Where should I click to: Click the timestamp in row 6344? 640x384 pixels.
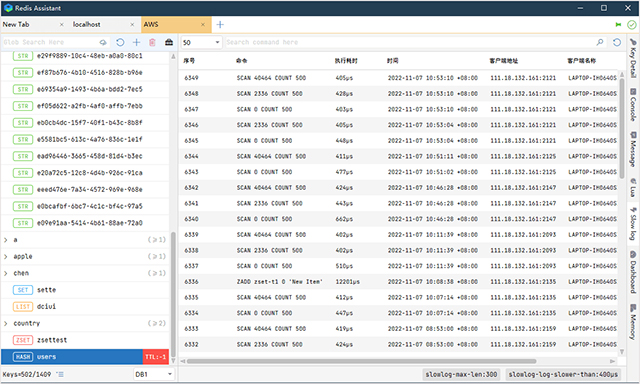coord(433,156)
